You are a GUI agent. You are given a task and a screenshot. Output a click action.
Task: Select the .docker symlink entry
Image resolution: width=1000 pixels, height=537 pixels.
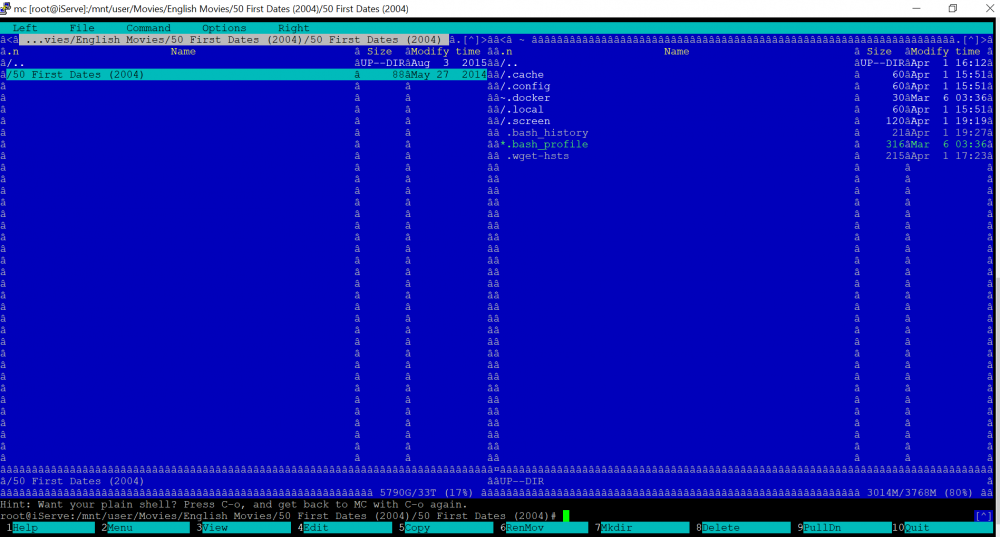[x=525, y=98]
